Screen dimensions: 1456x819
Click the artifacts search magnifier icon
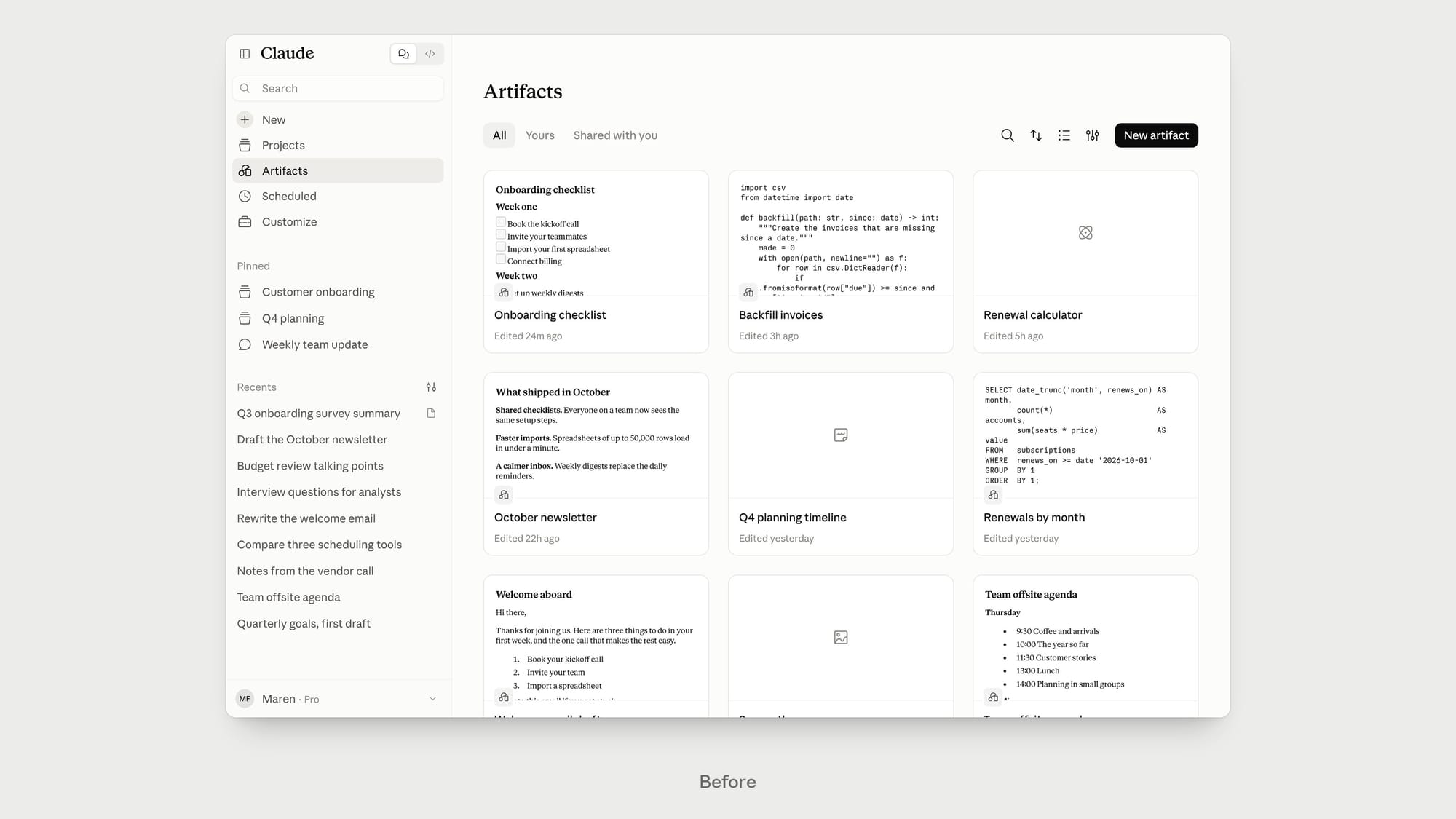pos(1008,135)
